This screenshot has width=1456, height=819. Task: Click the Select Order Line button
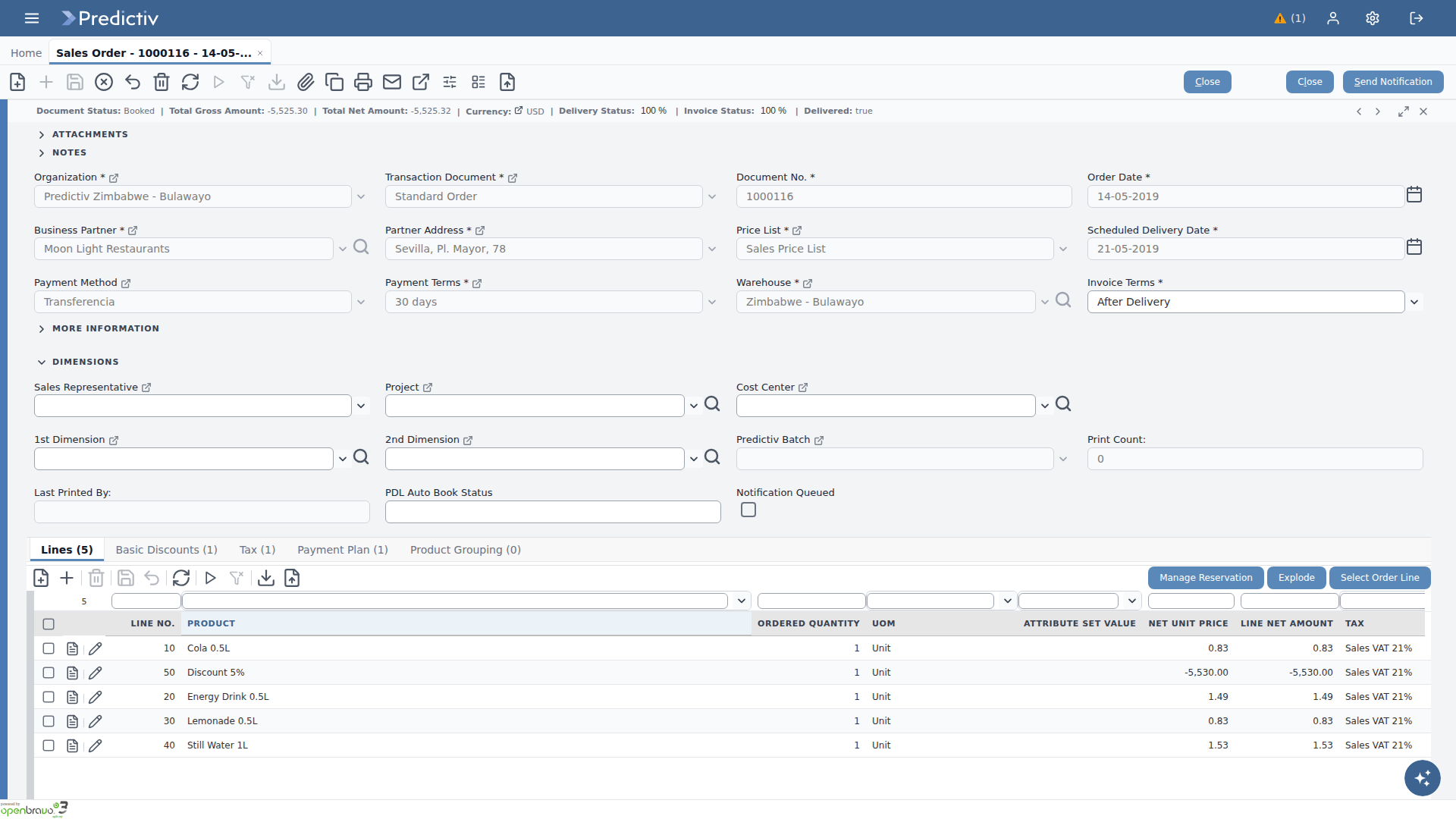click(x=1380, y=578)
